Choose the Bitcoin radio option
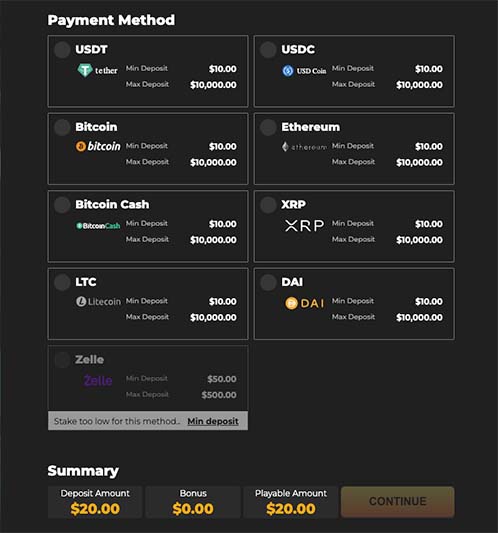Image resolution: width=498 pixels, height=533 pixels. click(x=62, y=127)
